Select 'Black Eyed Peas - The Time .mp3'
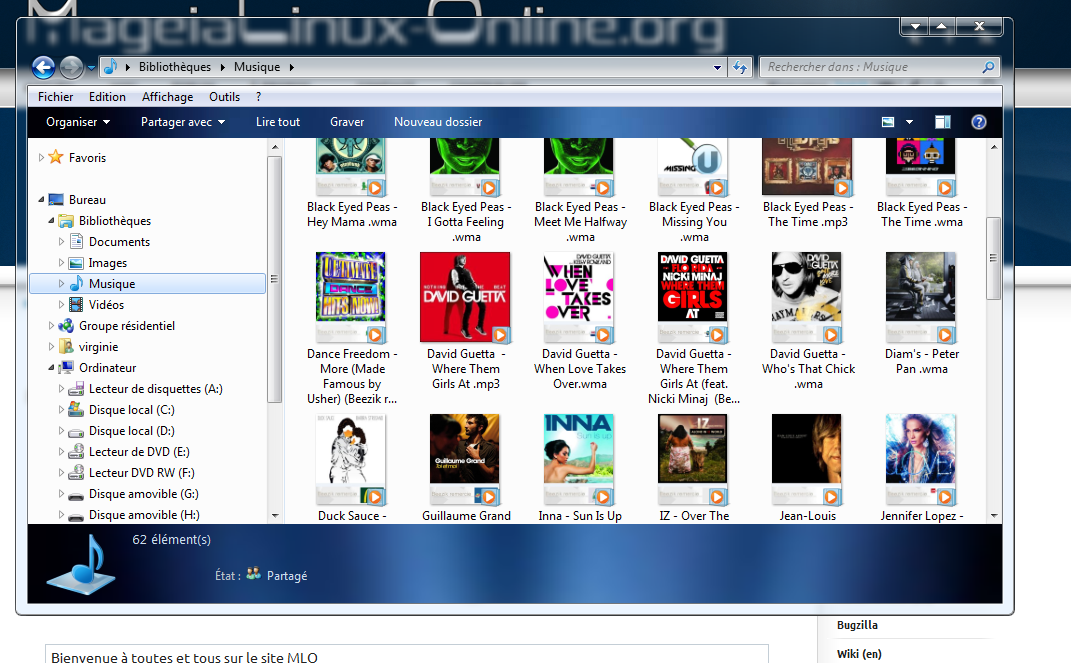 pos(807,184)
